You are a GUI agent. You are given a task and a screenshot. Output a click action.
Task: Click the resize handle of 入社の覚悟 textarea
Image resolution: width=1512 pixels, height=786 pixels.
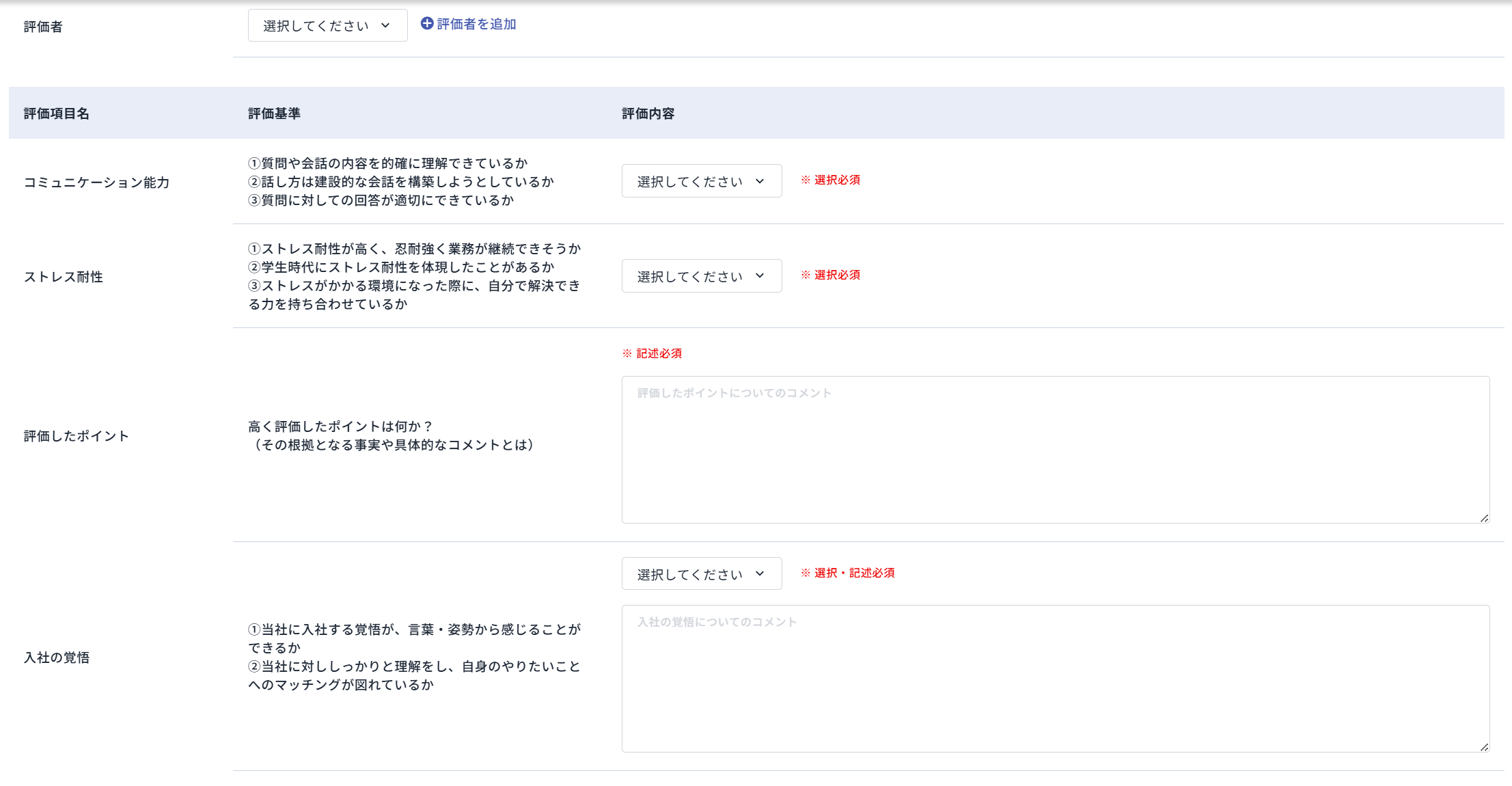(x=1485, y=746)
